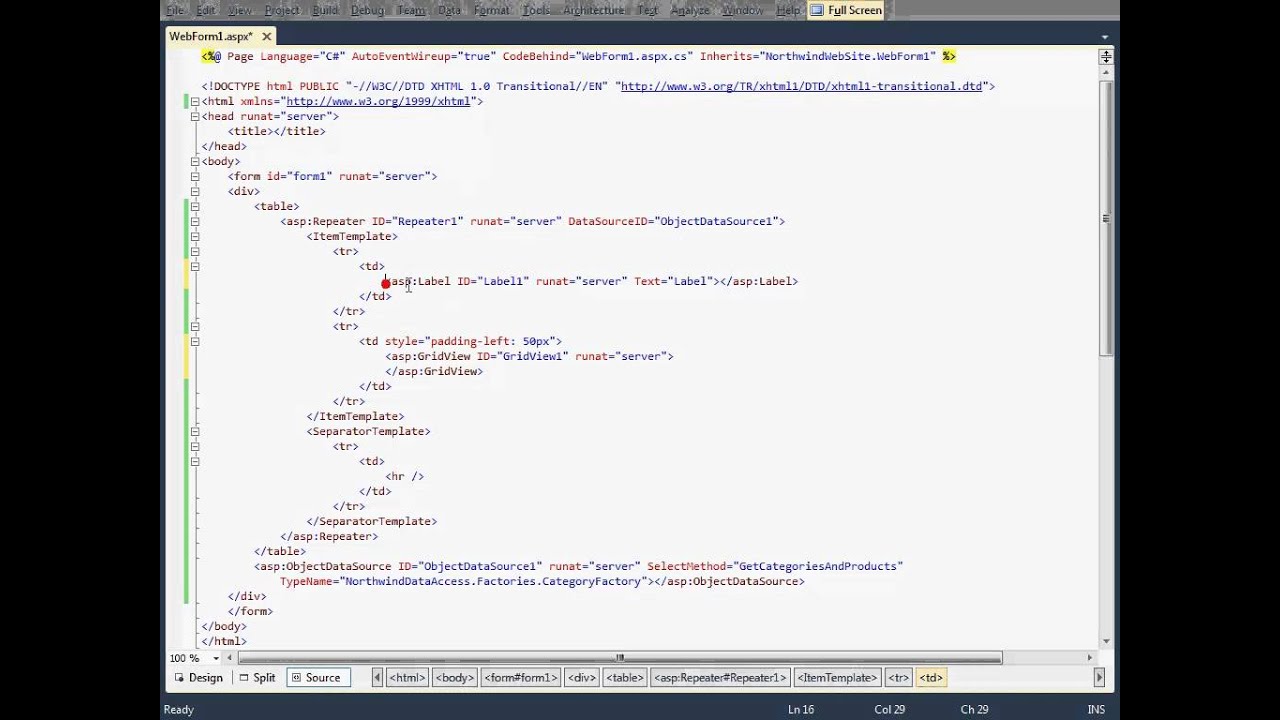This screenshot has width=1280, height=720.
Task: Open the Team menu
Action: [411, 10]
